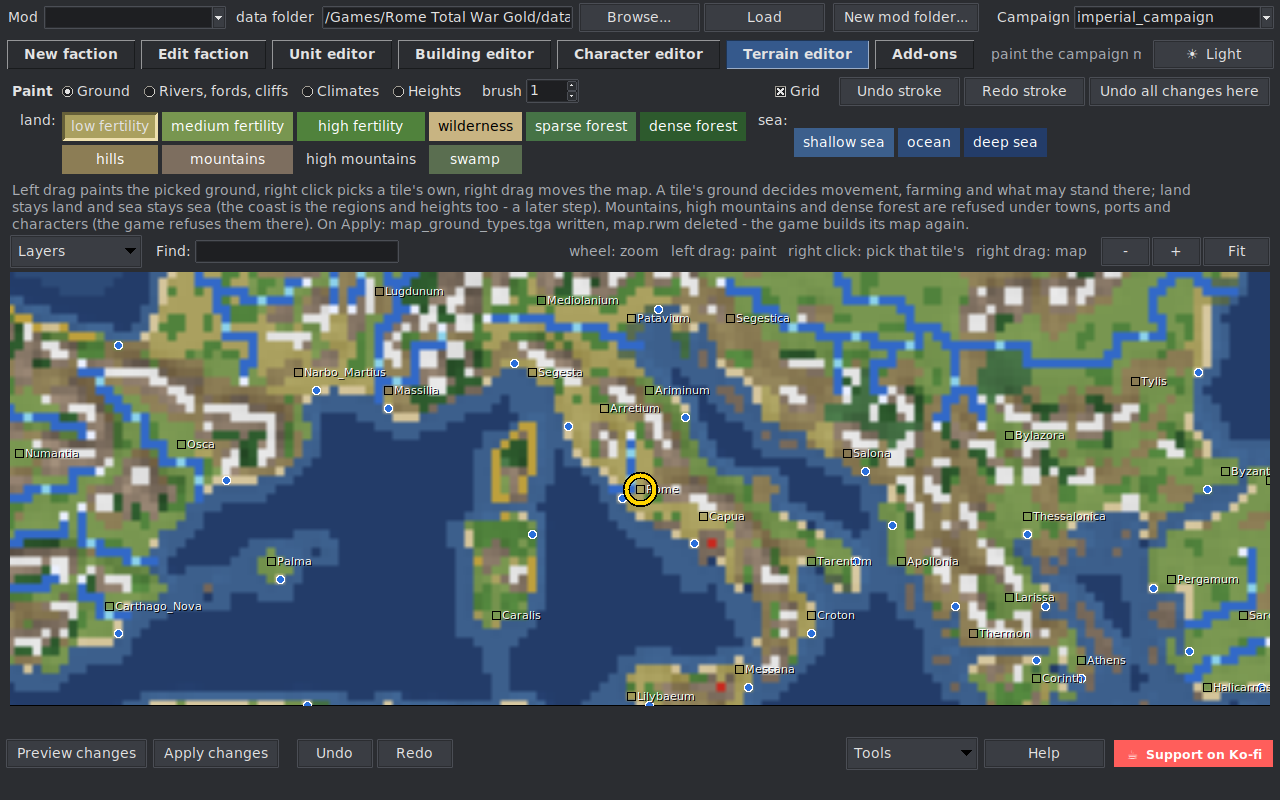The height and width of the screenshot is (800, 1280).
Task: Open the Add-ons tab
Action: pyautogui.click(x=924, y=54)
